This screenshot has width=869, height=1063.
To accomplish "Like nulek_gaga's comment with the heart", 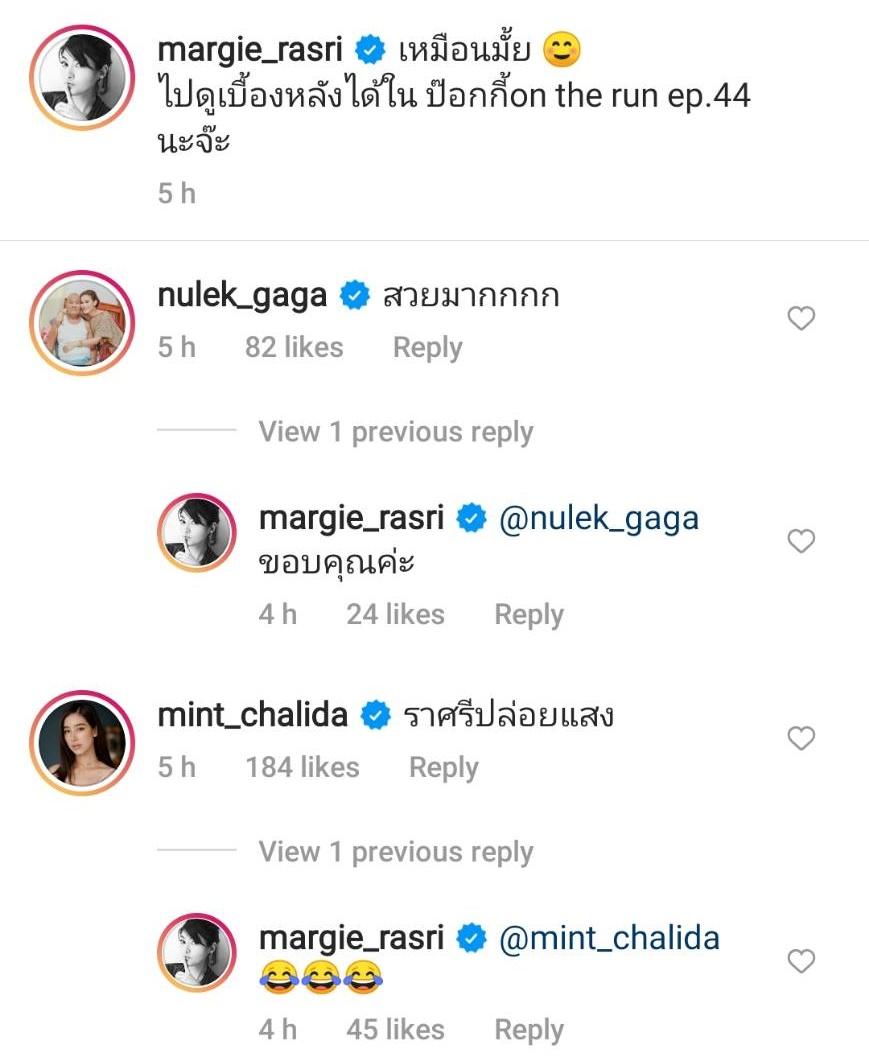I will coord(802,319).
